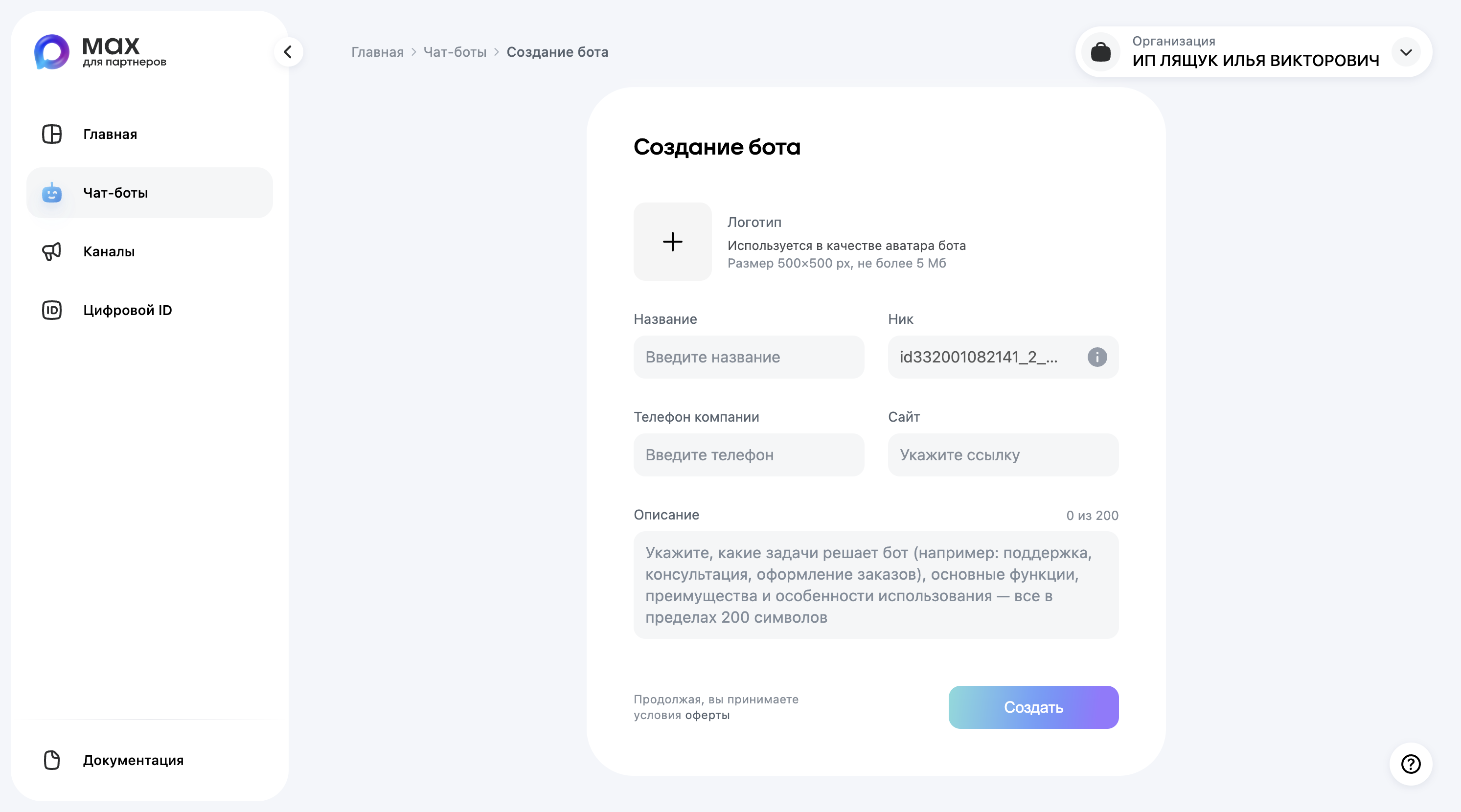Expand the organization selector dropdown
Viewport: 1461px width, 812px height.
click(x=1406, y=52)
